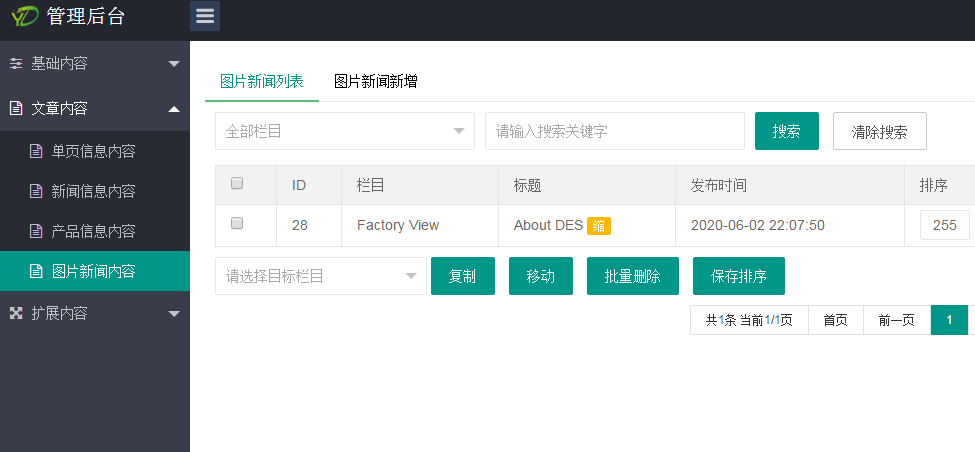Collapse the 文章内容 menu arrow
This screenshot has height=452, width=975.
(x=174, y=109)
